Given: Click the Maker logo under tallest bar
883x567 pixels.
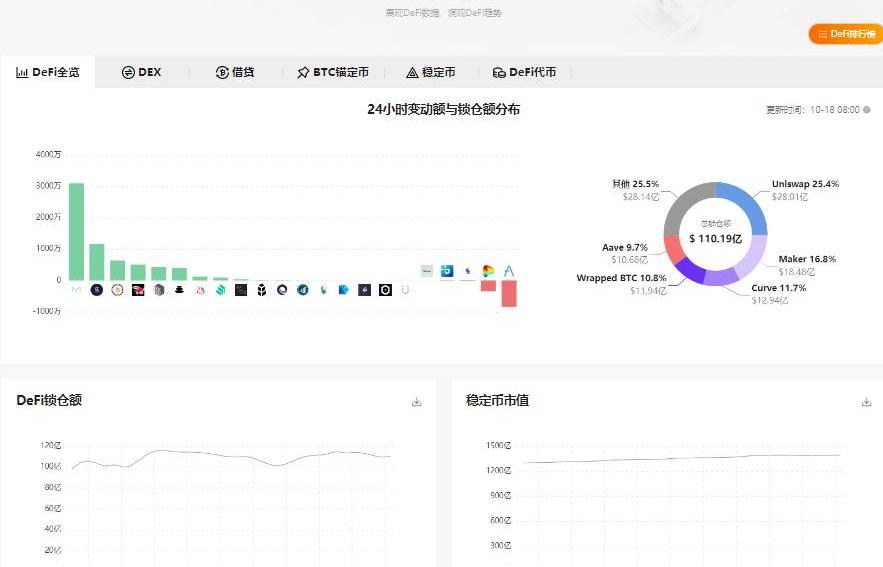Looking at the screenshot, I should (76, 290).
